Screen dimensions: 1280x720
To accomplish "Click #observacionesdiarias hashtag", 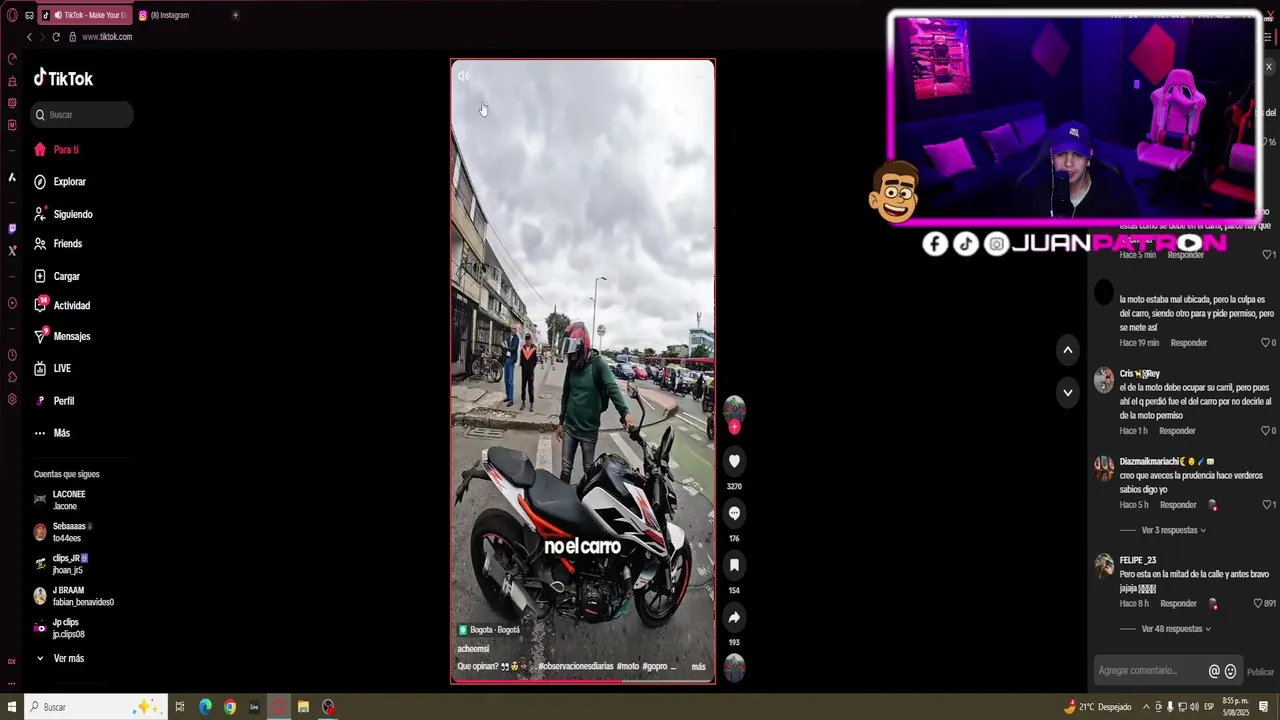I will (x=575, y=666).
